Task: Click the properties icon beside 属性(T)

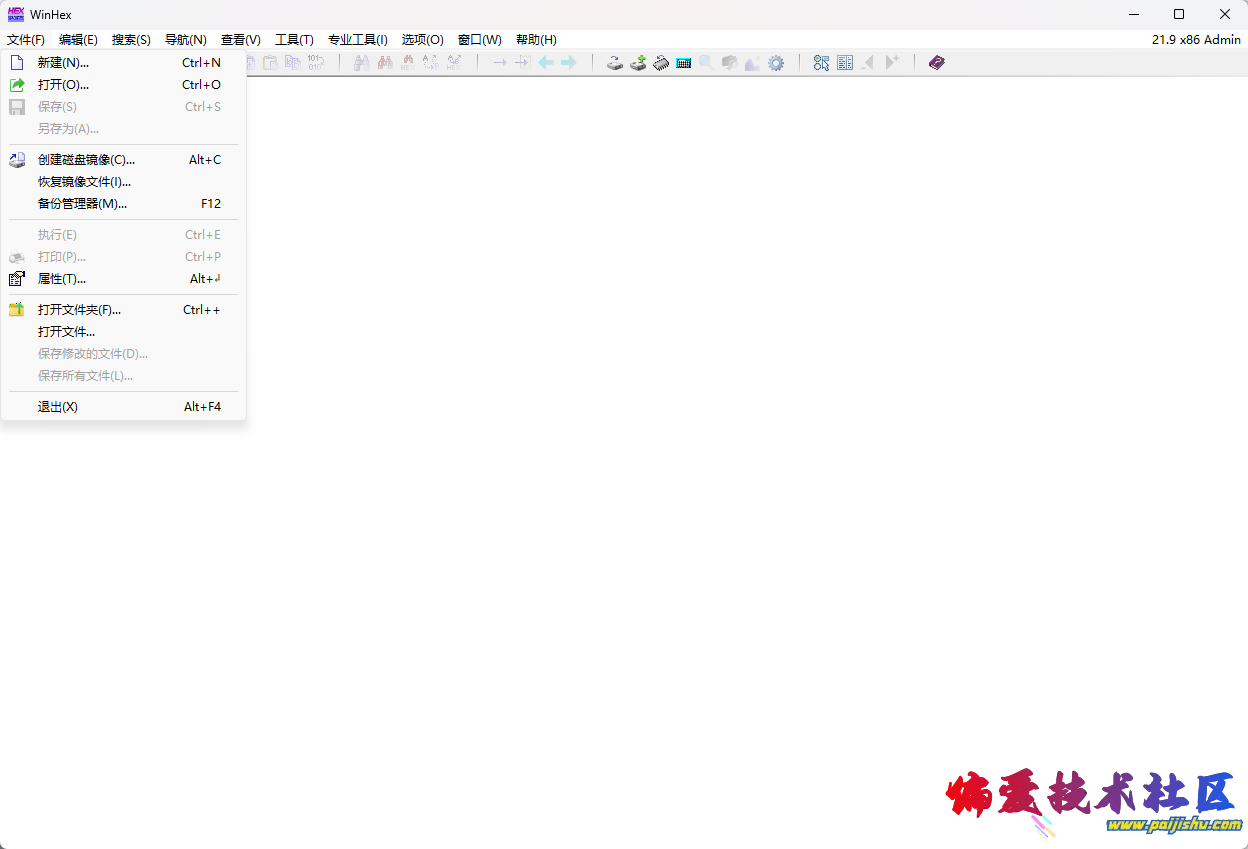Action: pyautogui.click(x=17, y=278)
